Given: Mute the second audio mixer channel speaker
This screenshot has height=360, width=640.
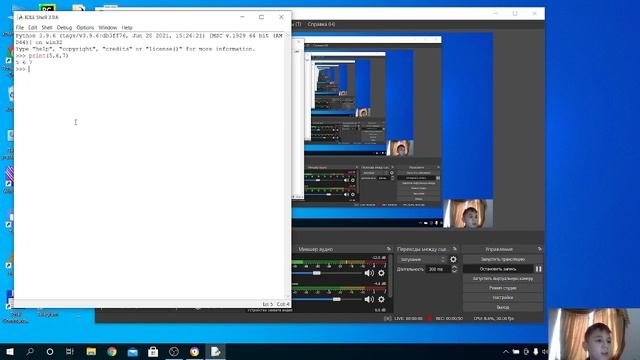Looking at the screenshot, I should (369, 299).
